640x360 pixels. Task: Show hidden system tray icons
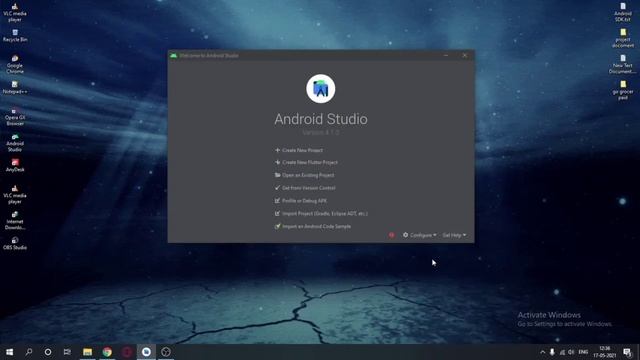pyautogui.click(x=542, y=352)
